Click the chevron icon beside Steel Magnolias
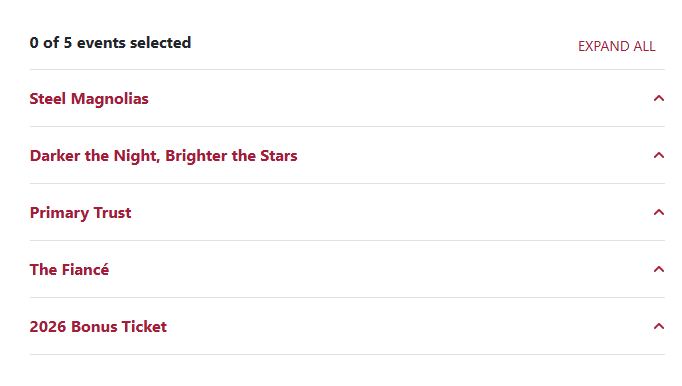Screen dimensions: 682x386 (659, 98)
